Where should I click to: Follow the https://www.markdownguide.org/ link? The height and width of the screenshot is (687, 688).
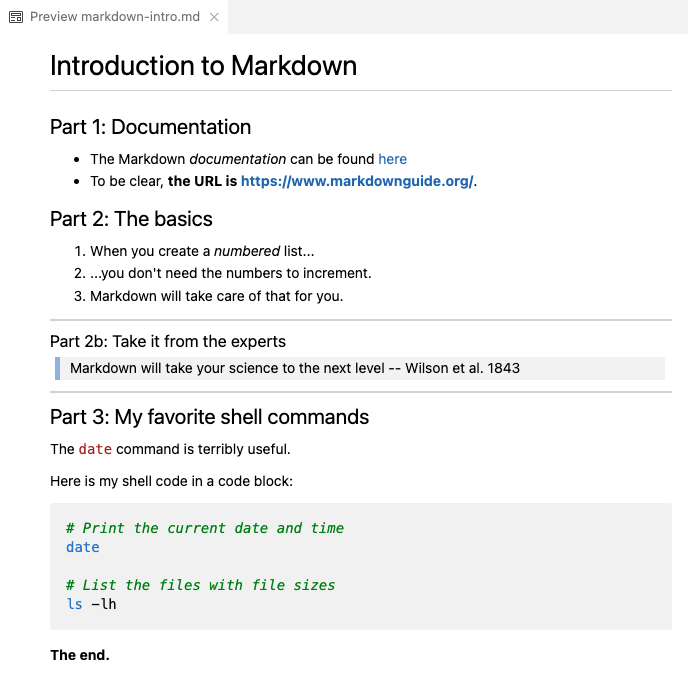click(x=357, y=181)
